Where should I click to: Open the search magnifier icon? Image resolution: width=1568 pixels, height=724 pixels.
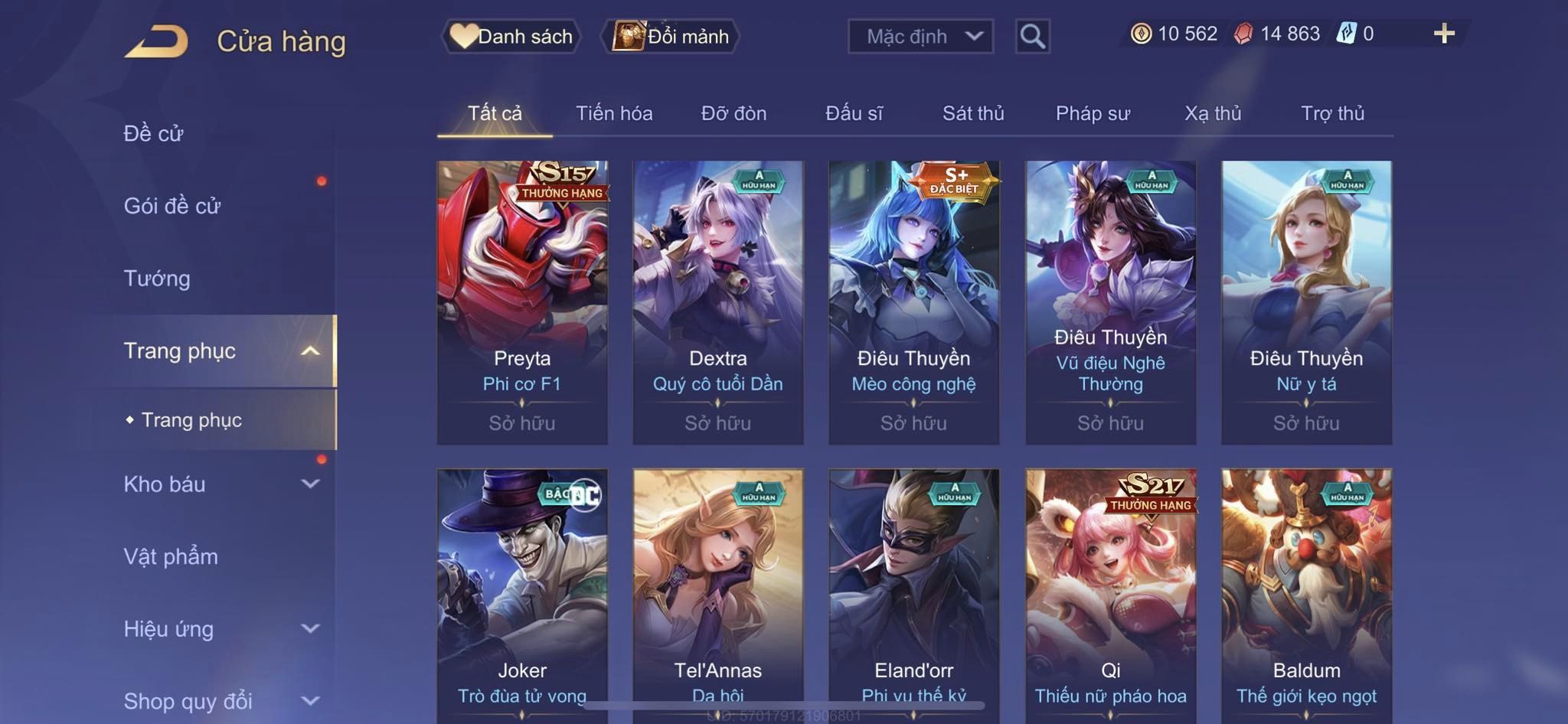1032,36
